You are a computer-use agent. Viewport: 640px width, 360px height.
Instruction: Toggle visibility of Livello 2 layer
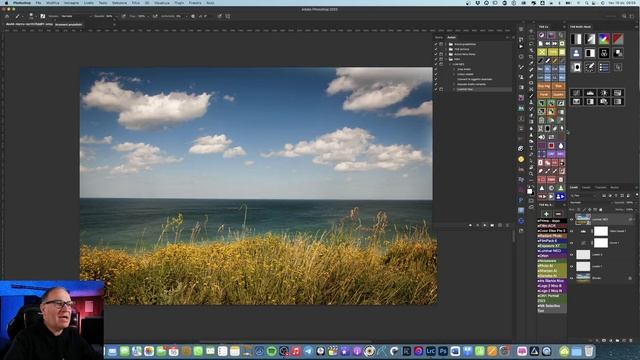pos(571,255)
